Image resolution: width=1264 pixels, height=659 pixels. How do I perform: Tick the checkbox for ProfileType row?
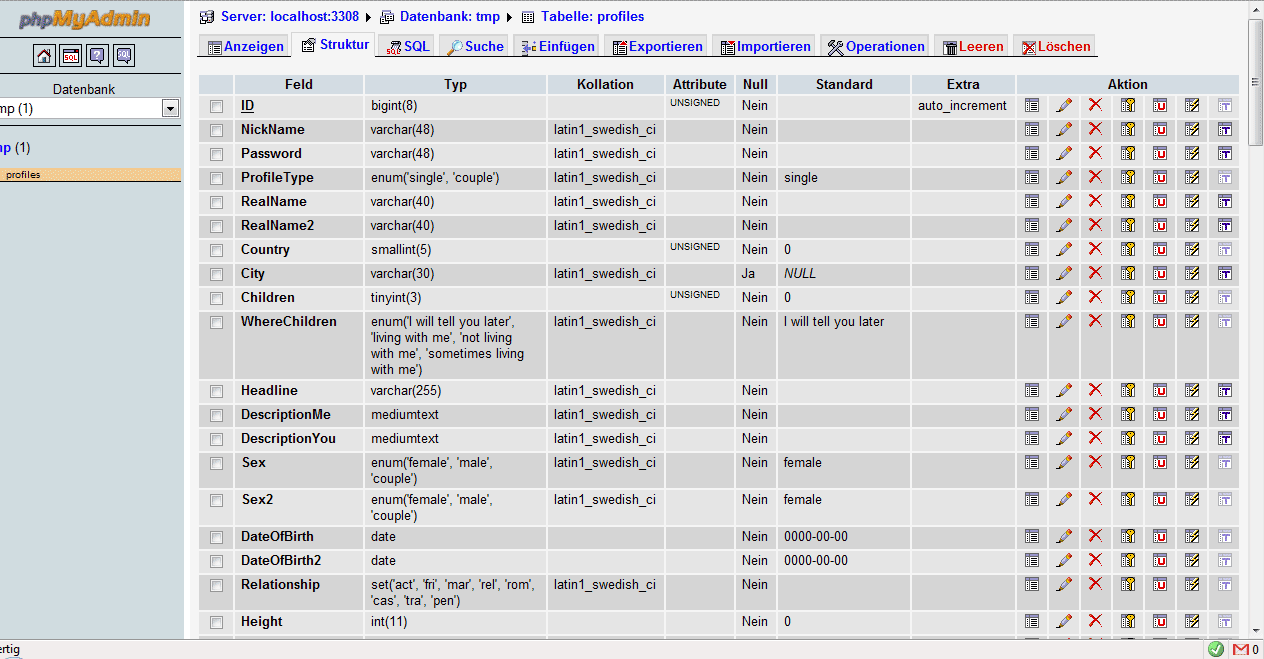[216, 178]
